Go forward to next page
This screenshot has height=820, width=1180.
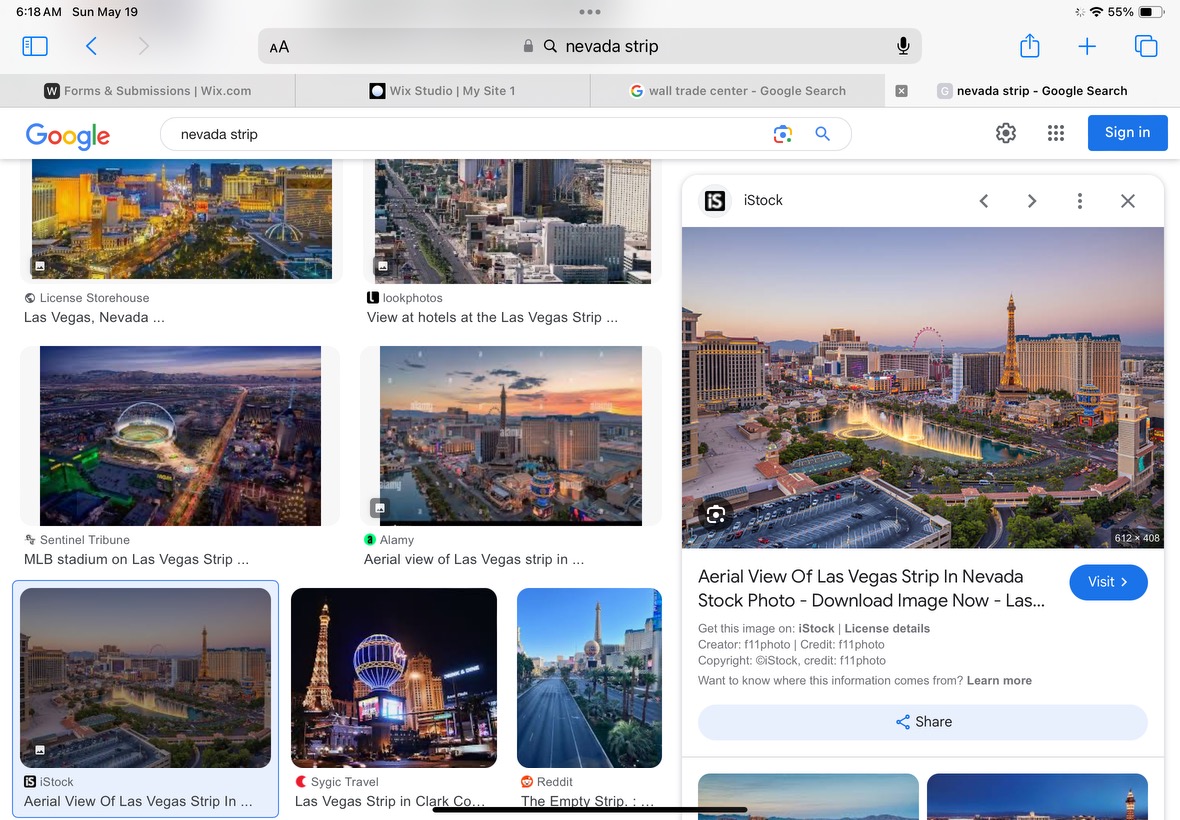(144, 46)
